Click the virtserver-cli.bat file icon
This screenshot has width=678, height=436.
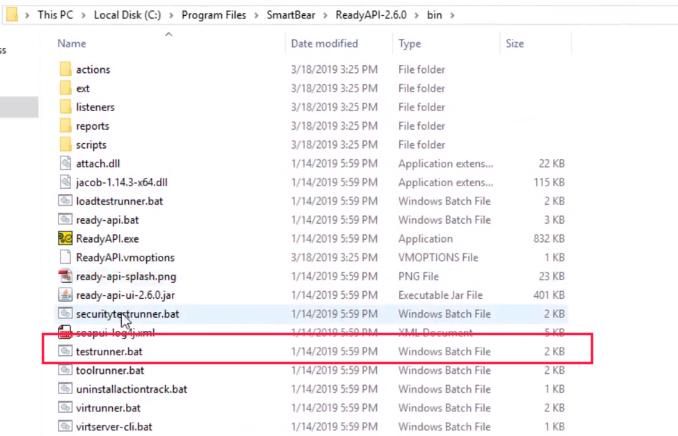pos(65,426)
